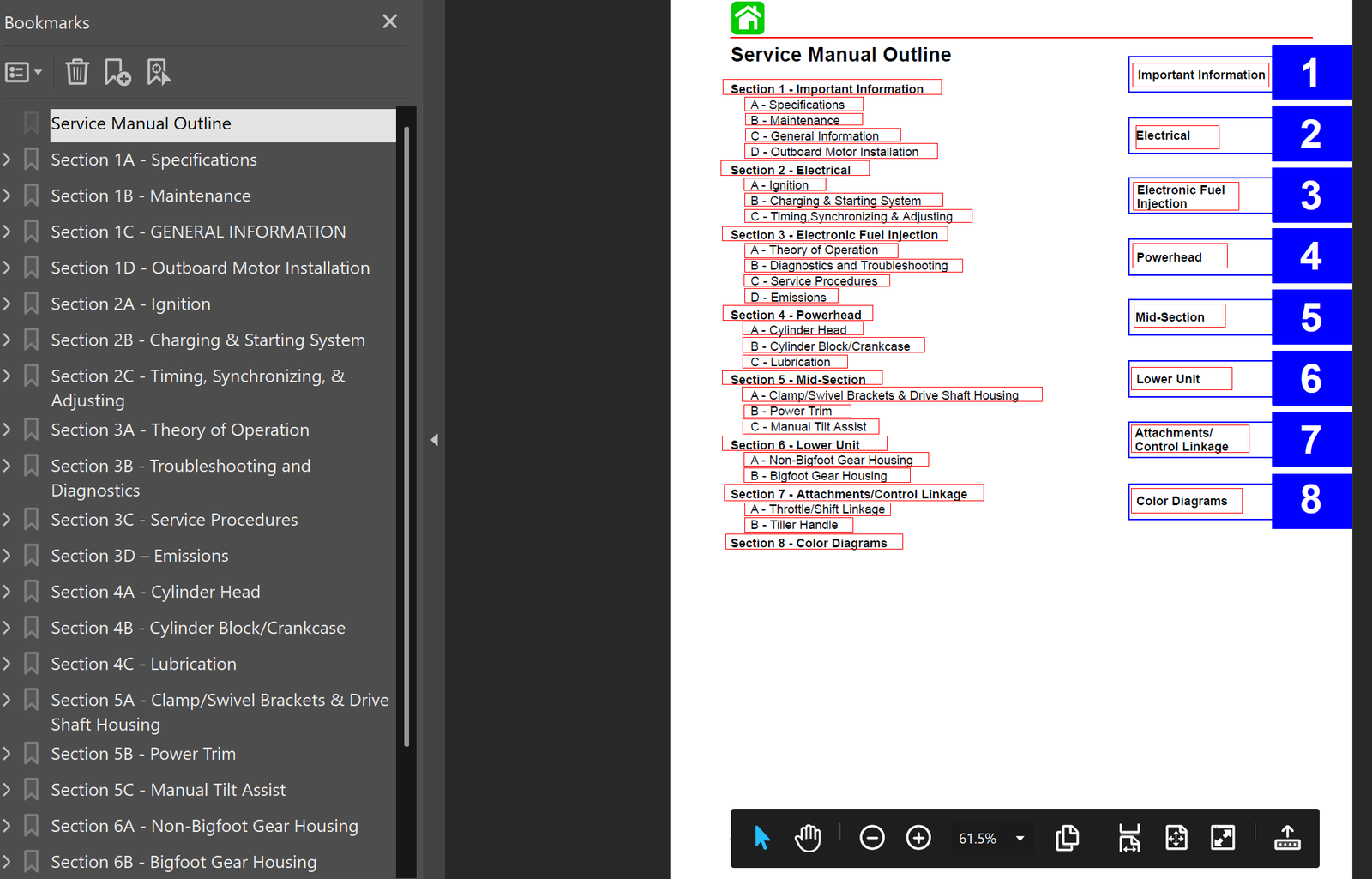Activate the hand pan tool
1372x879 pixels.
click(808, 838)
